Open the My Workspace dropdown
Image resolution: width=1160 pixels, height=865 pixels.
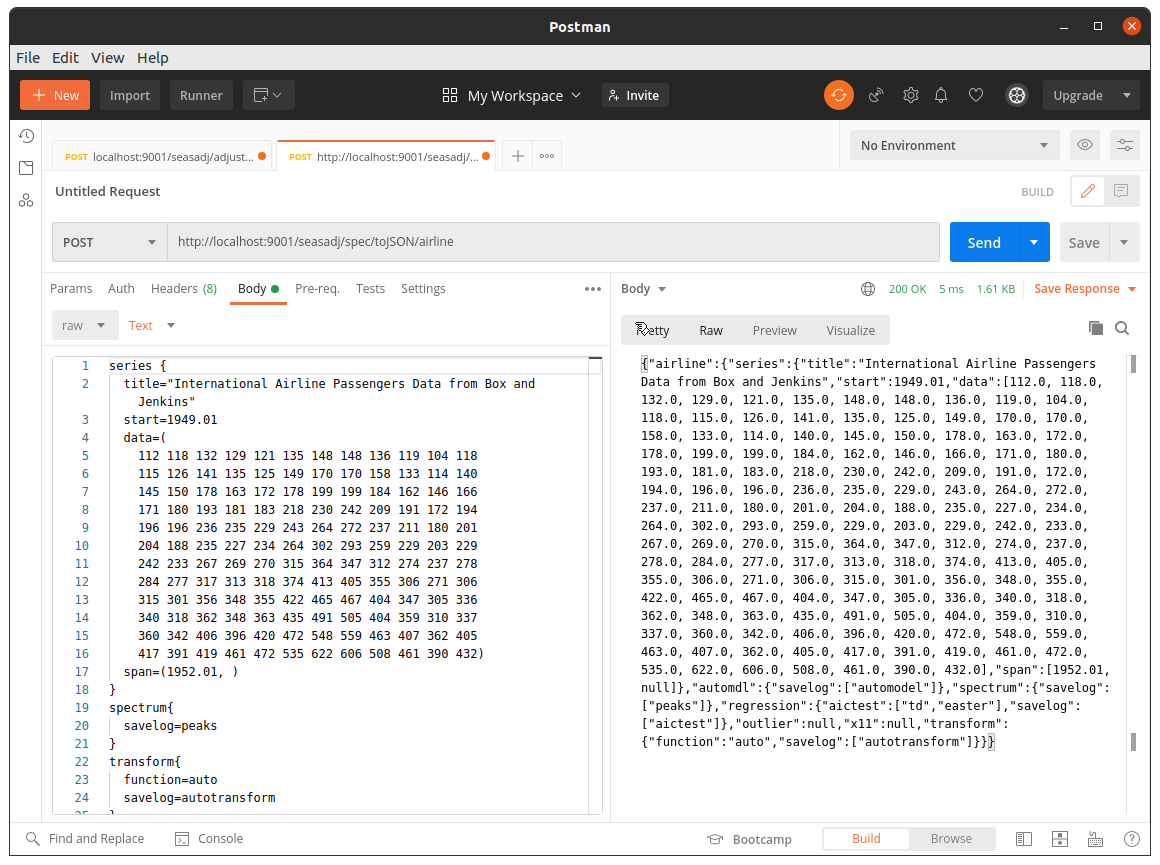click(x=512, y=95)
